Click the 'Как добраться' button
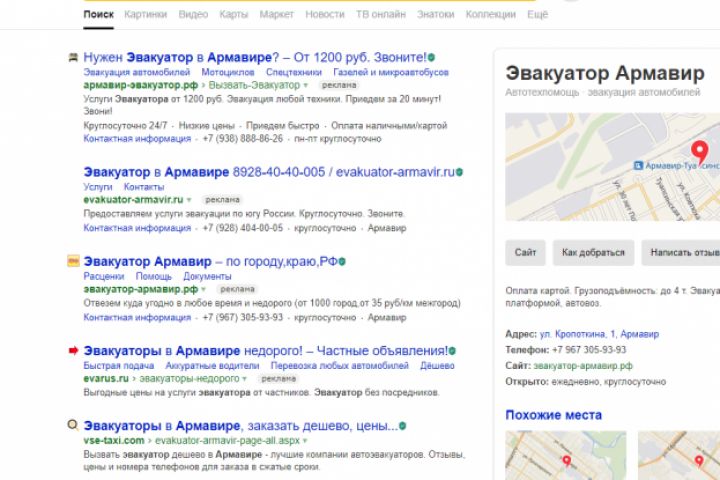Image resolution: width=720 pixels, height=480 pixels. pos(593,253)
